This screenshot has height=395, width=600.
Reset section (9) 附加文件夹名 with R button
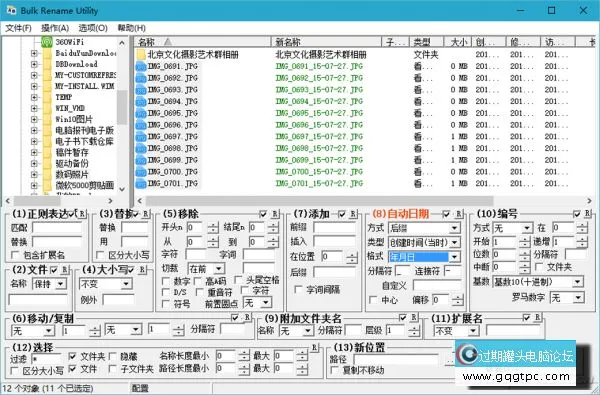[x=414, y=317]
